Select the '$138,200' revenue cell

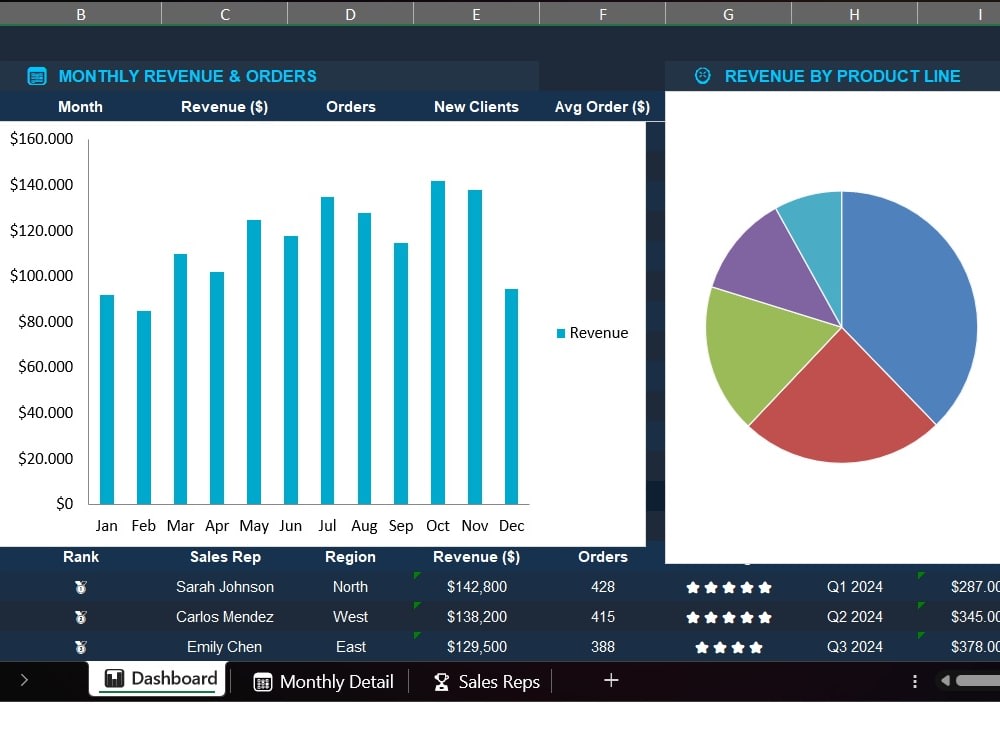[476, 617]
